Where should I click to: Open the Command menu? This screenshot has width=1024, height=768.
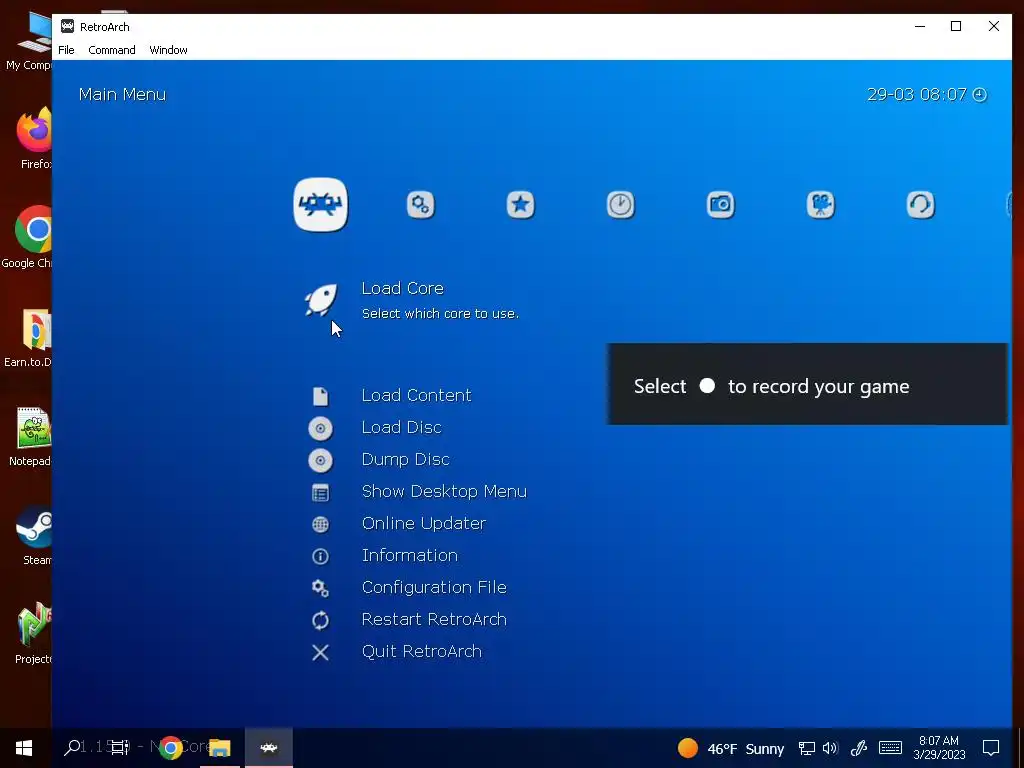[x=112, y=50]
